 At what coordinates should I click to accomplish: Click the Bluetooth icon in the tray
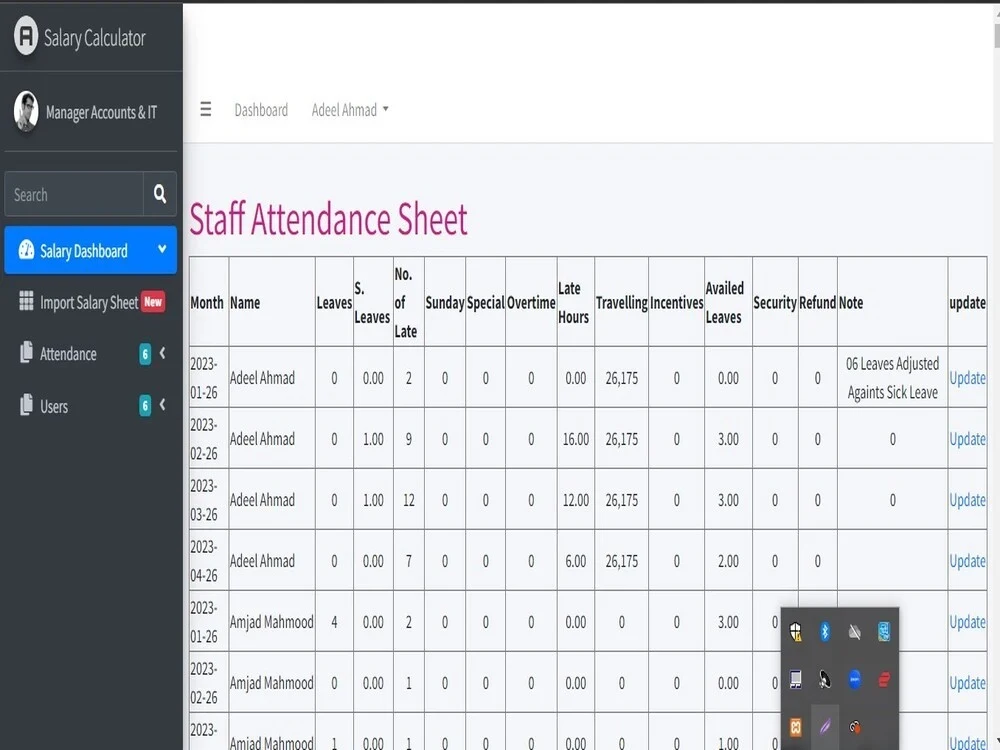[824, 632]
